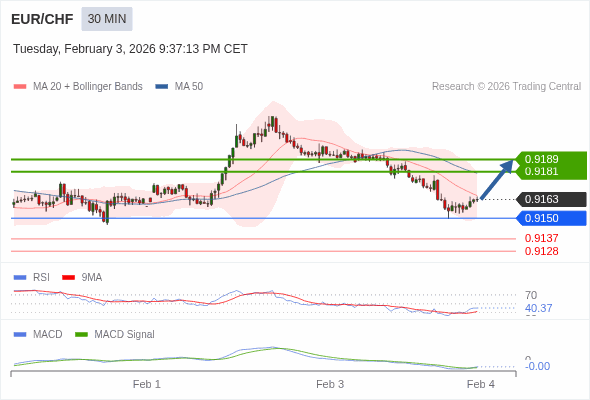Viewport: 590px width, 400px height.
Task: Click the 0.9163 current price tag
Action: pos(551,199)
